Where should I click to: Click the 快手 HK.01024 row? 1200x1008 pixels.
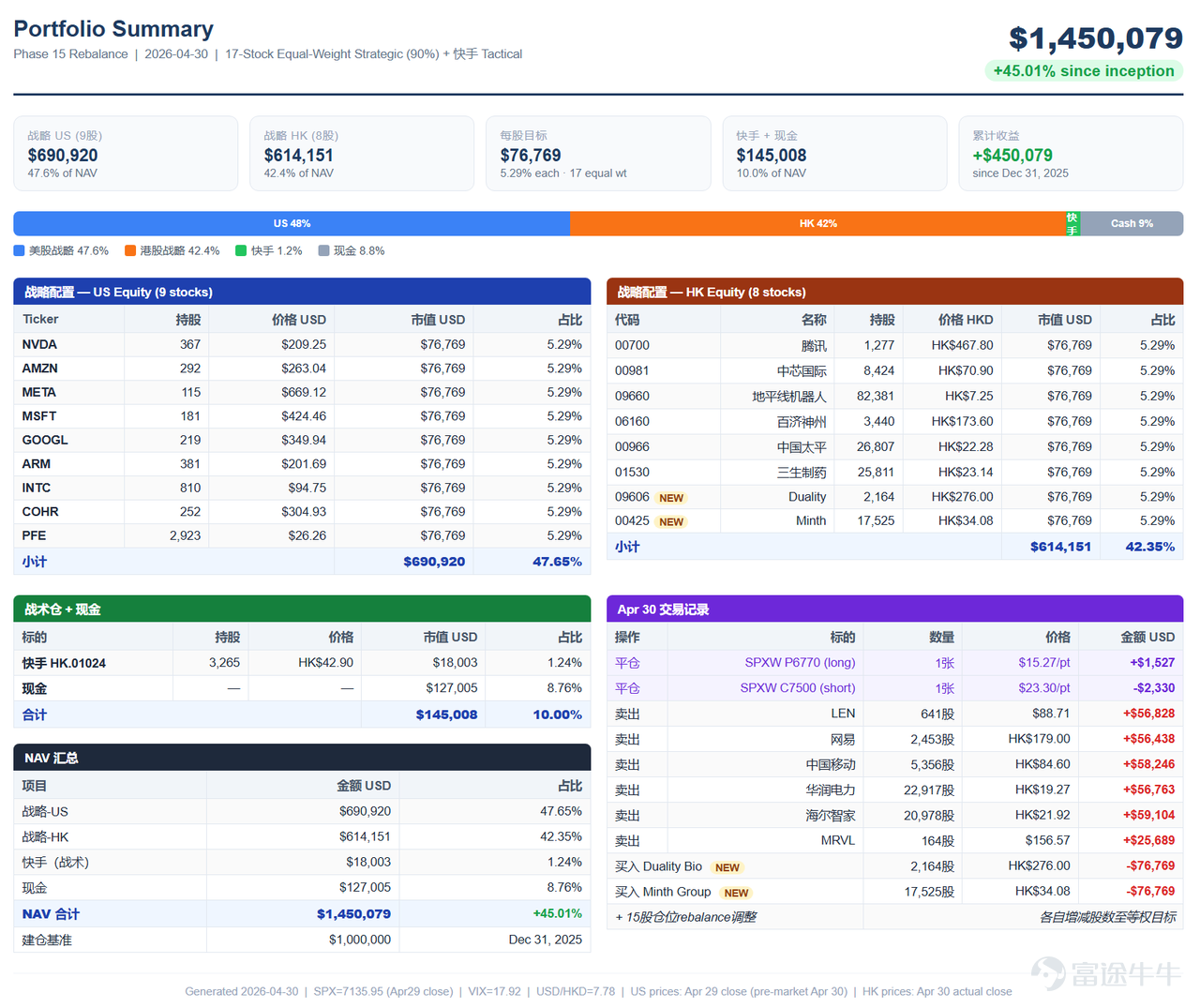[302, 663]
